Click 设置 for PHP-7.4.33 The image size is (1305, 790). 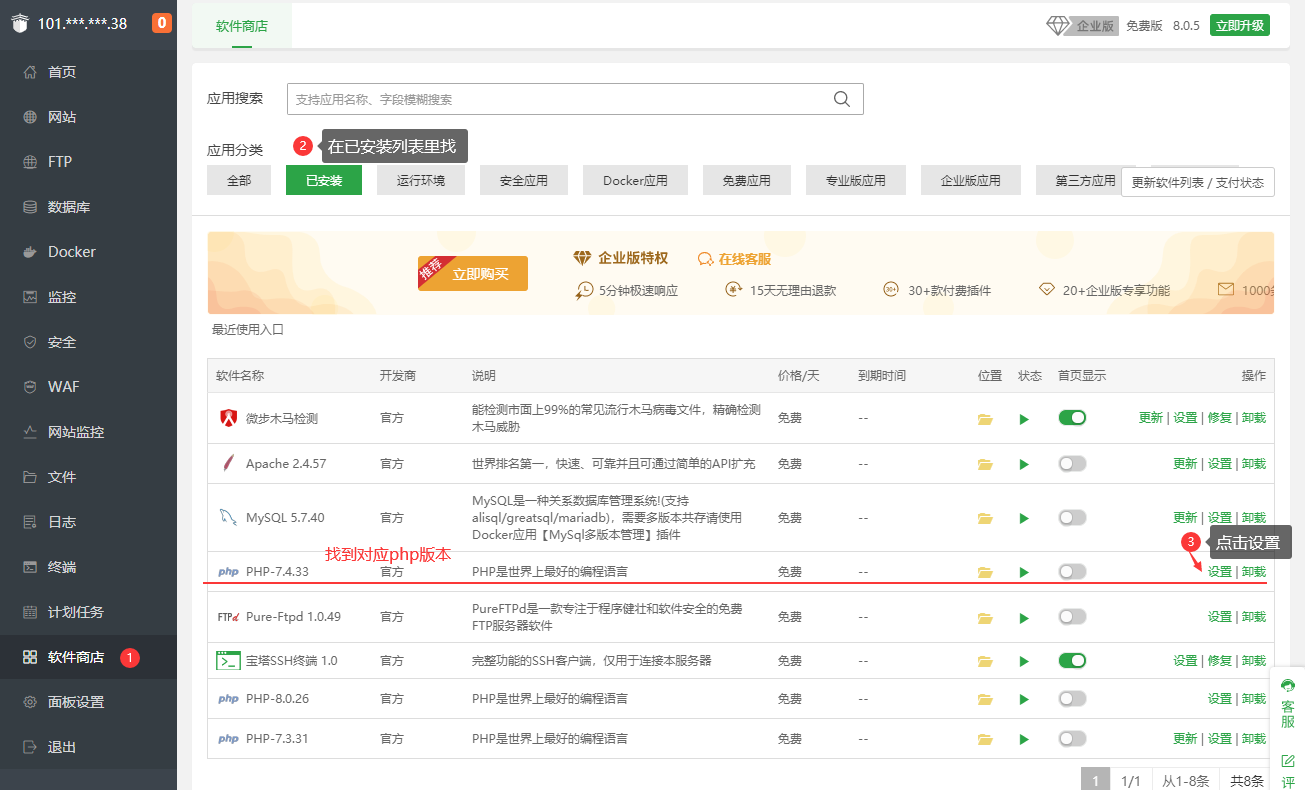tap(1219, 572)
